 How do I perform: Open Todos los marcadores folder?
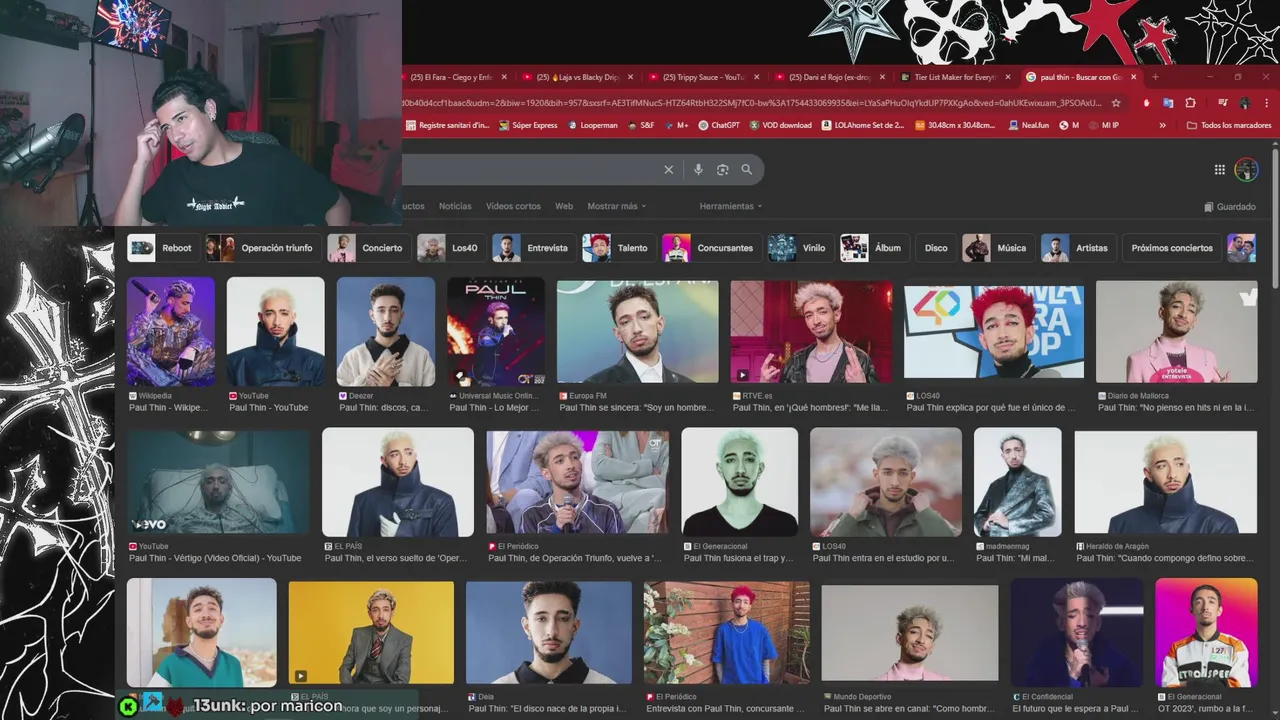pyautogui.click(x=1227, y=125)
